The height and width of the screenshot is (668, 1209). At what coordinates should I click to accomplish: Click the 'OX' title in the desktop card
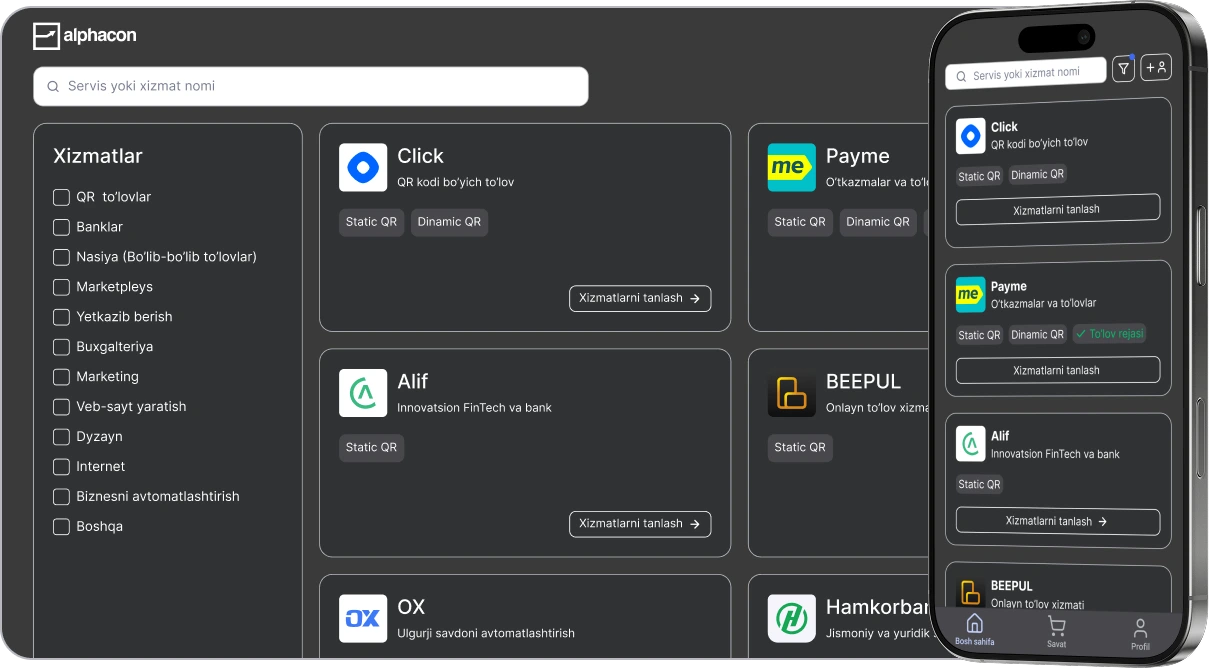411,607
